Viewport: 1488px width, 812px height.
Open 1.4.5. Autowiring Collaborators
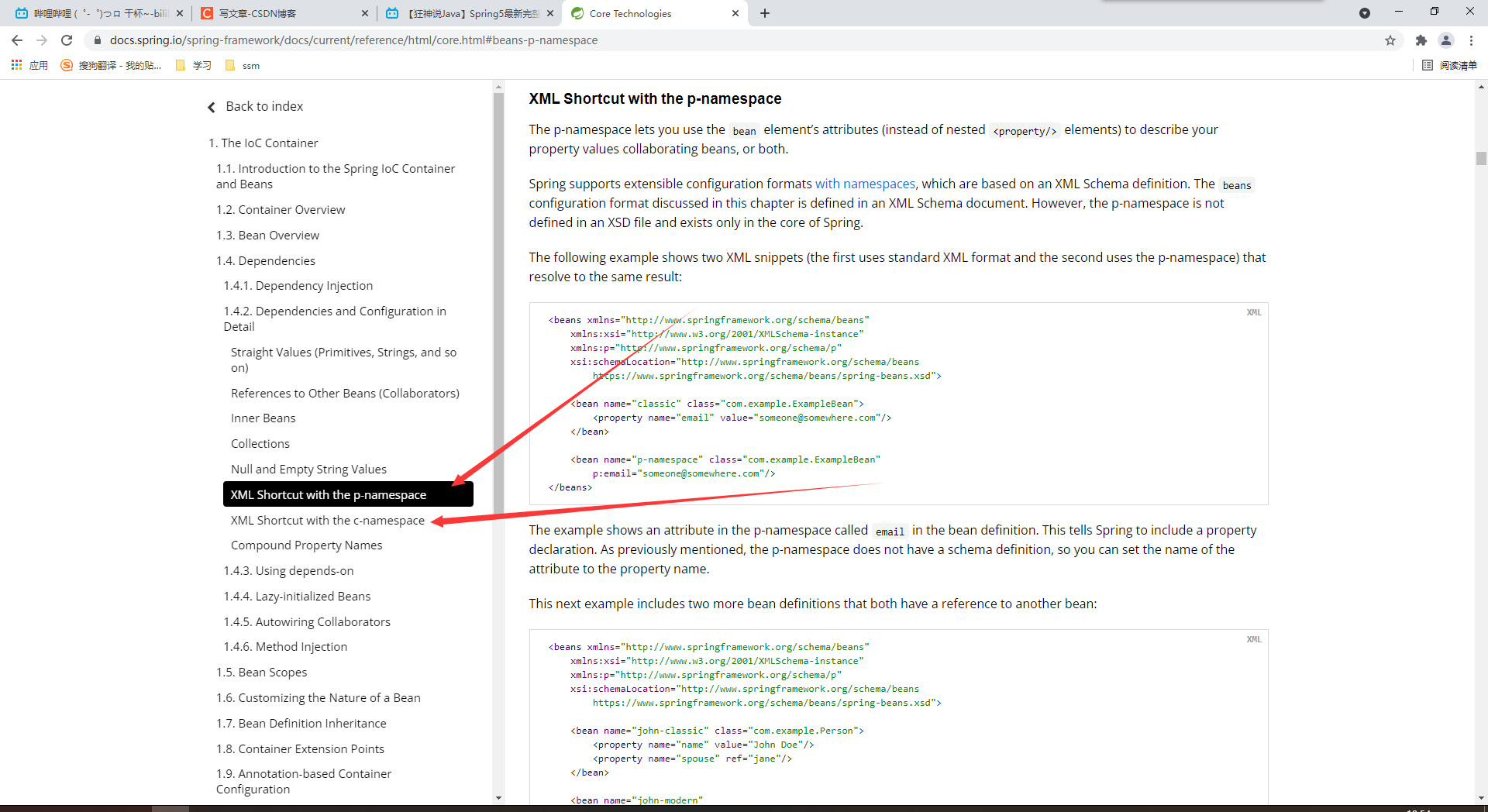pos(307,621)
